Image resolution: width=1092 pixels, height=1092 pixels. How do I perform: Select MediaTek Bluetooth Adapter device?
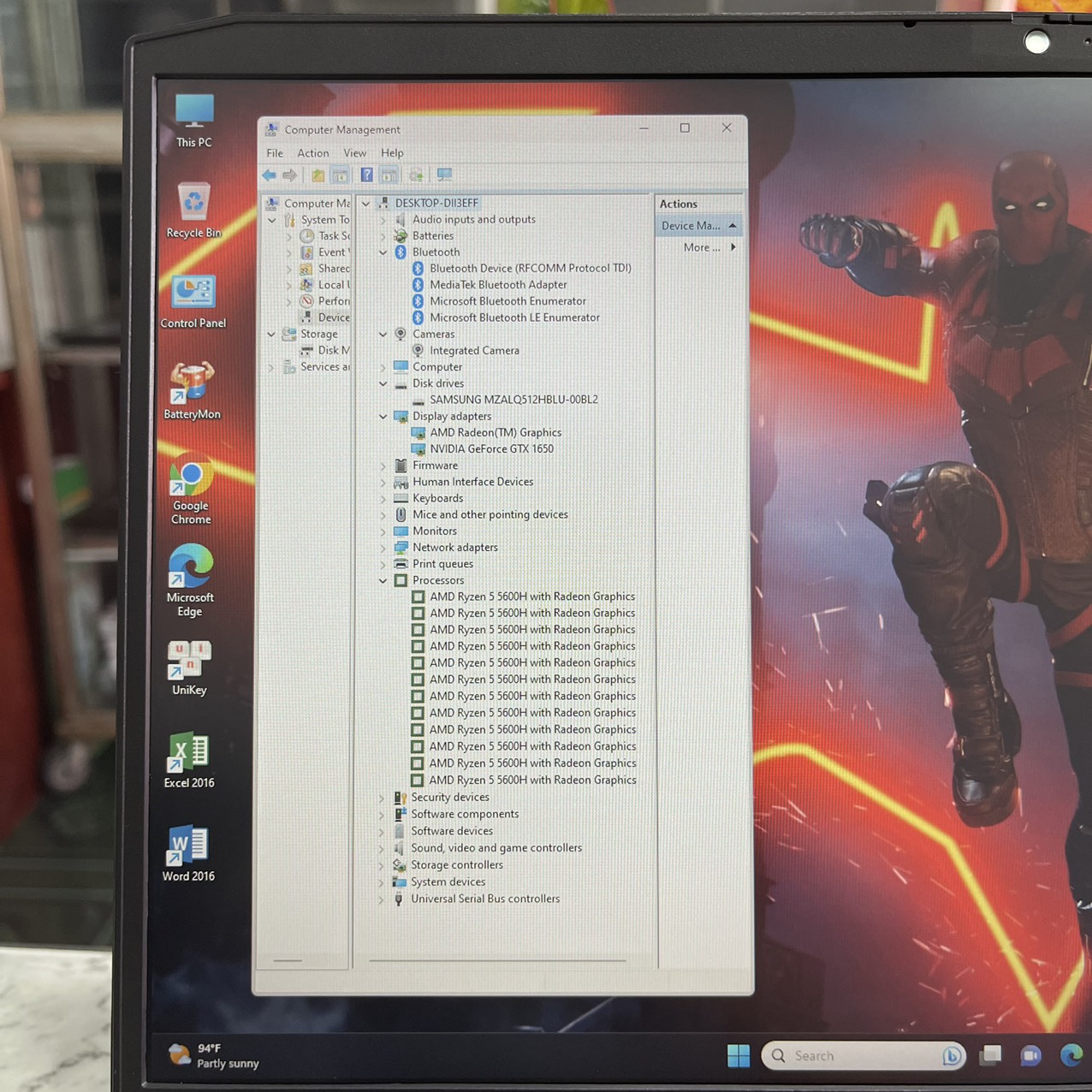[x=498, y=285]
